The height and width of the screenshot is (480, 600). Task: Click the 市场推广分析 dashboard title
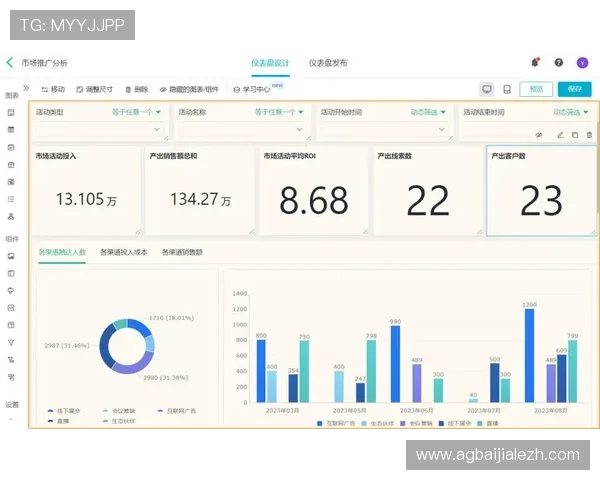[44, 63]
